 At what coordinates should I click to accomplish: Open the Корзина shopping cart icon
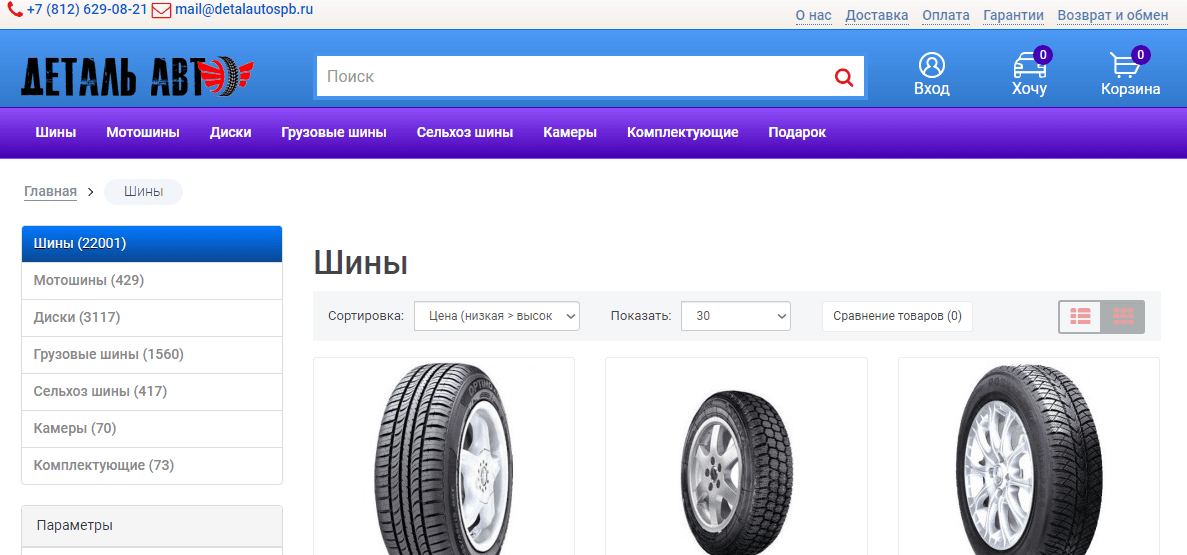[x=1127, y=66]
